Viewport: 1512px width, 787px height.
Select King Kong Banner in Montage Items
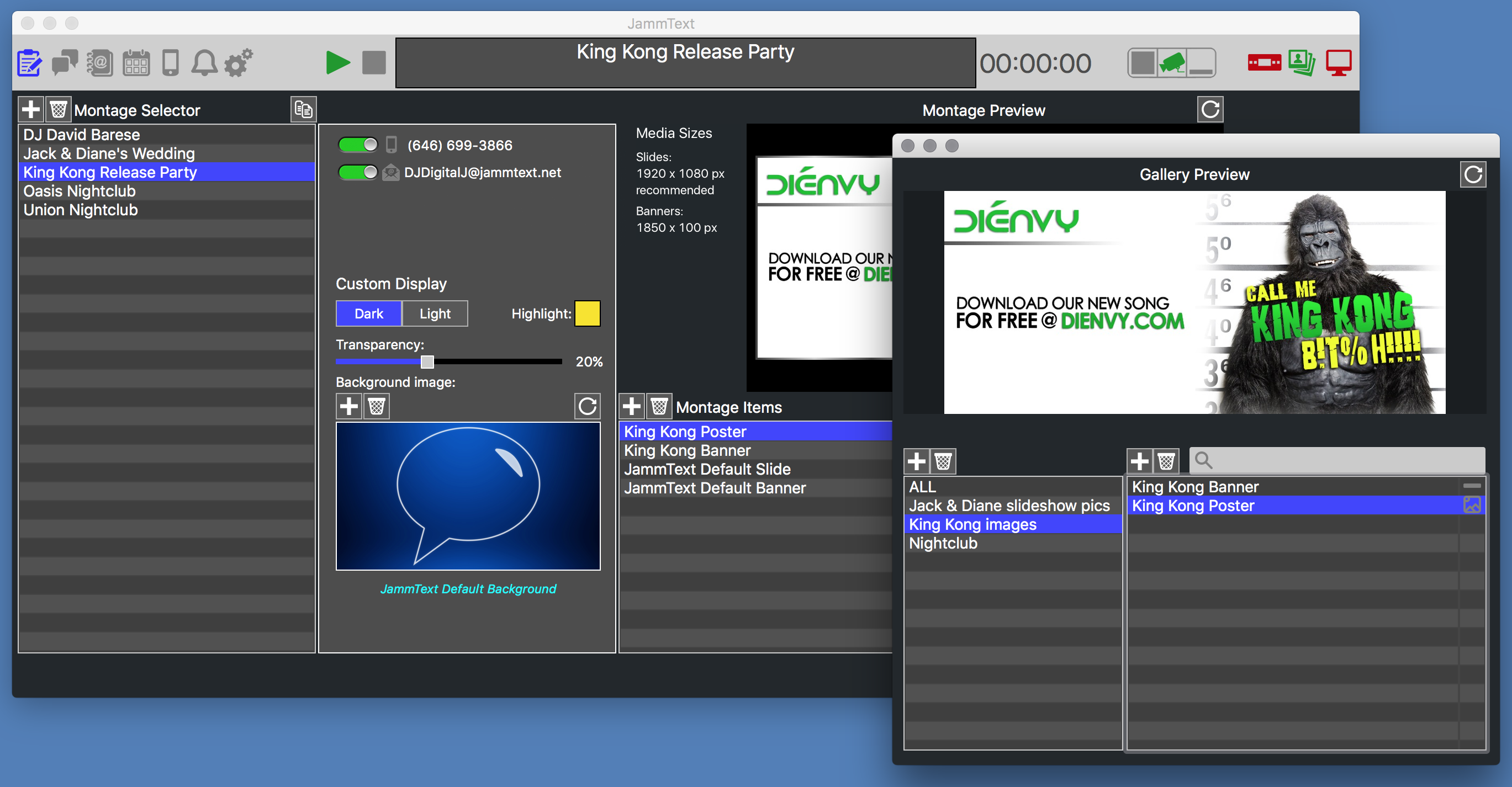[x=756, y=450]
